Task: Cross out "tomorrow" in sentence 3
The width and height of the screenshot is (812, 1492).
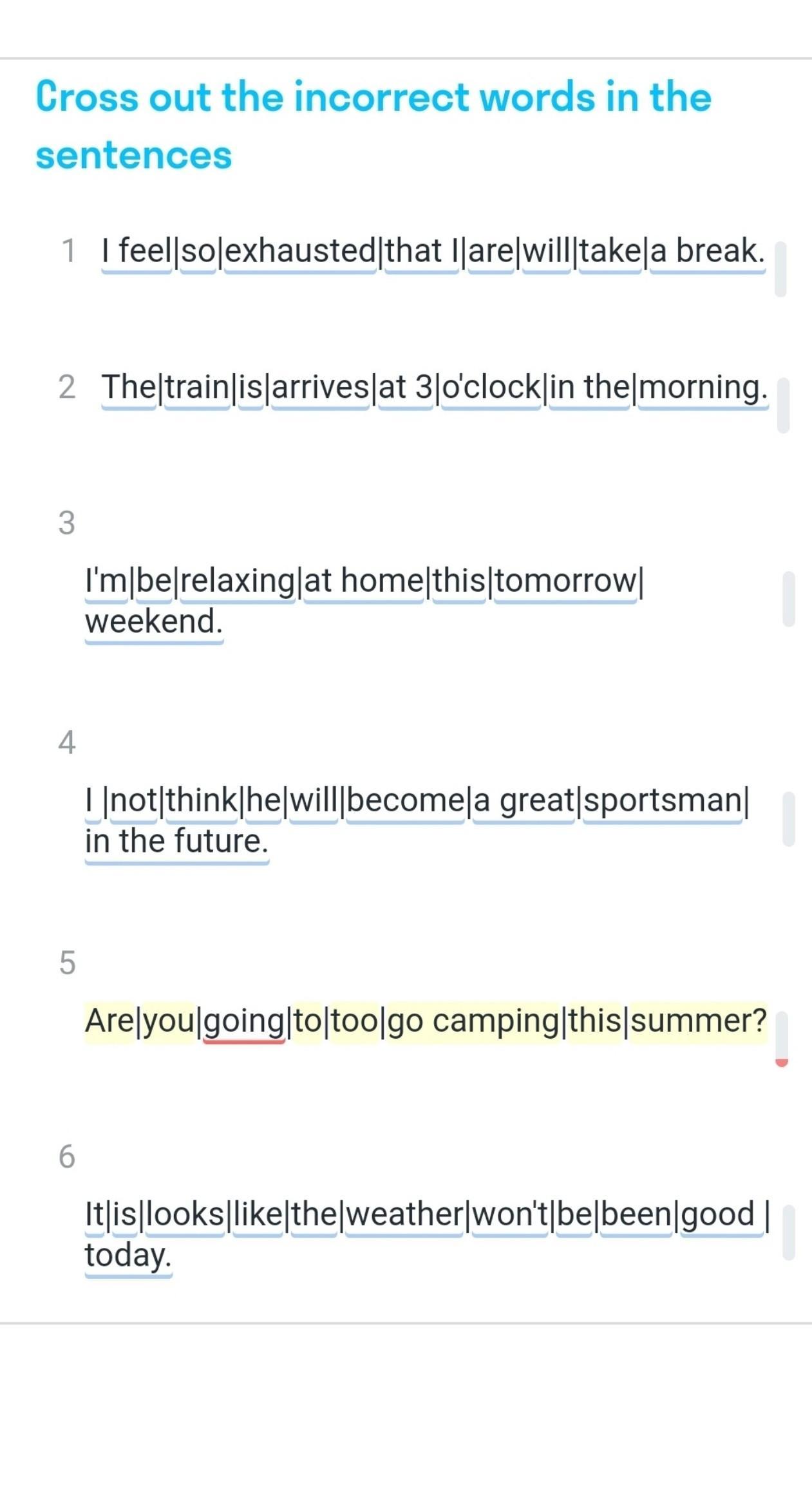Action: point(565,581)
